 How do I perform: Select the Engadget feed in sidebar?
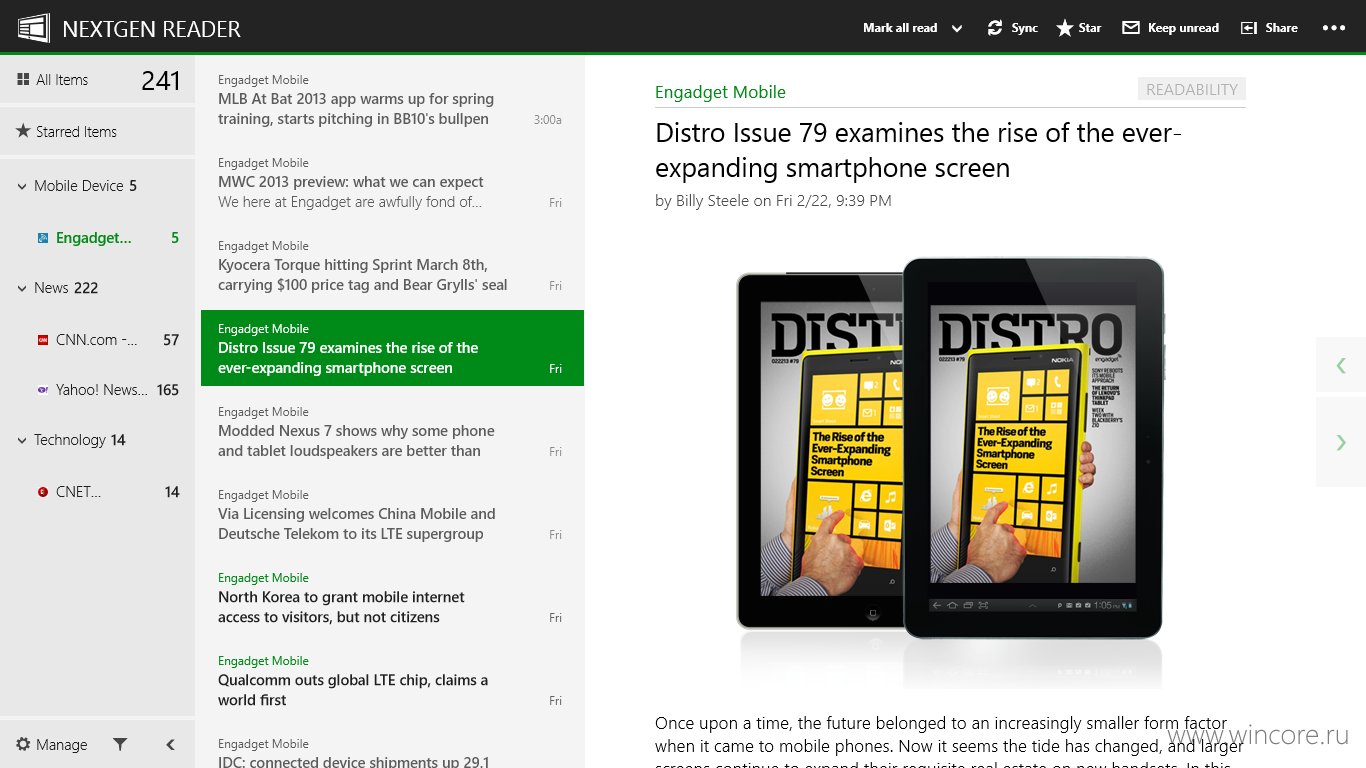[97, 238]
